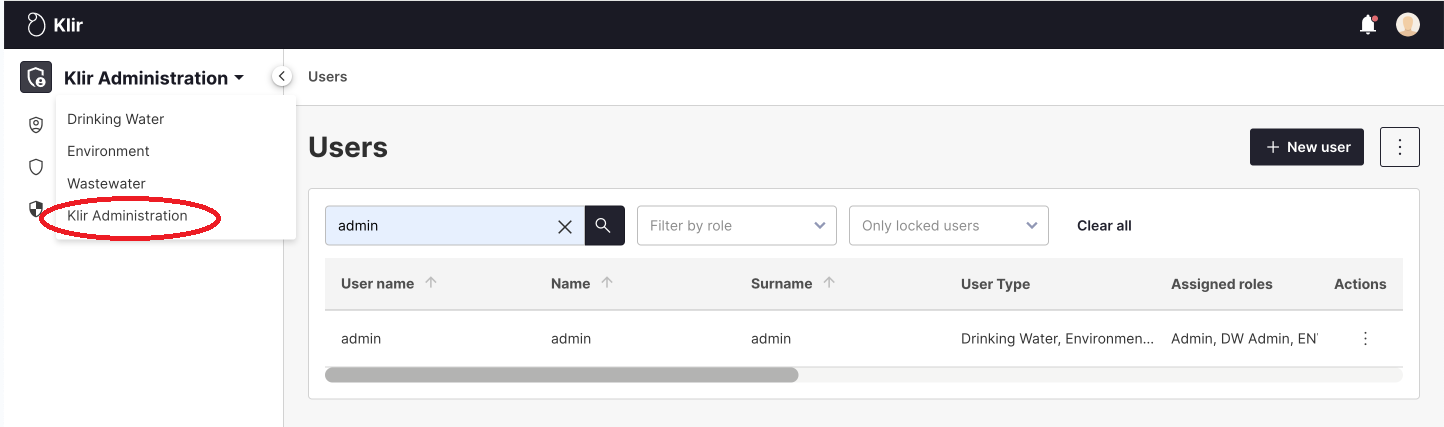Select Klir Administration menu entry
Image resolution: width=1444 pixels, height=427 pixels.
[x=127, y=215]
